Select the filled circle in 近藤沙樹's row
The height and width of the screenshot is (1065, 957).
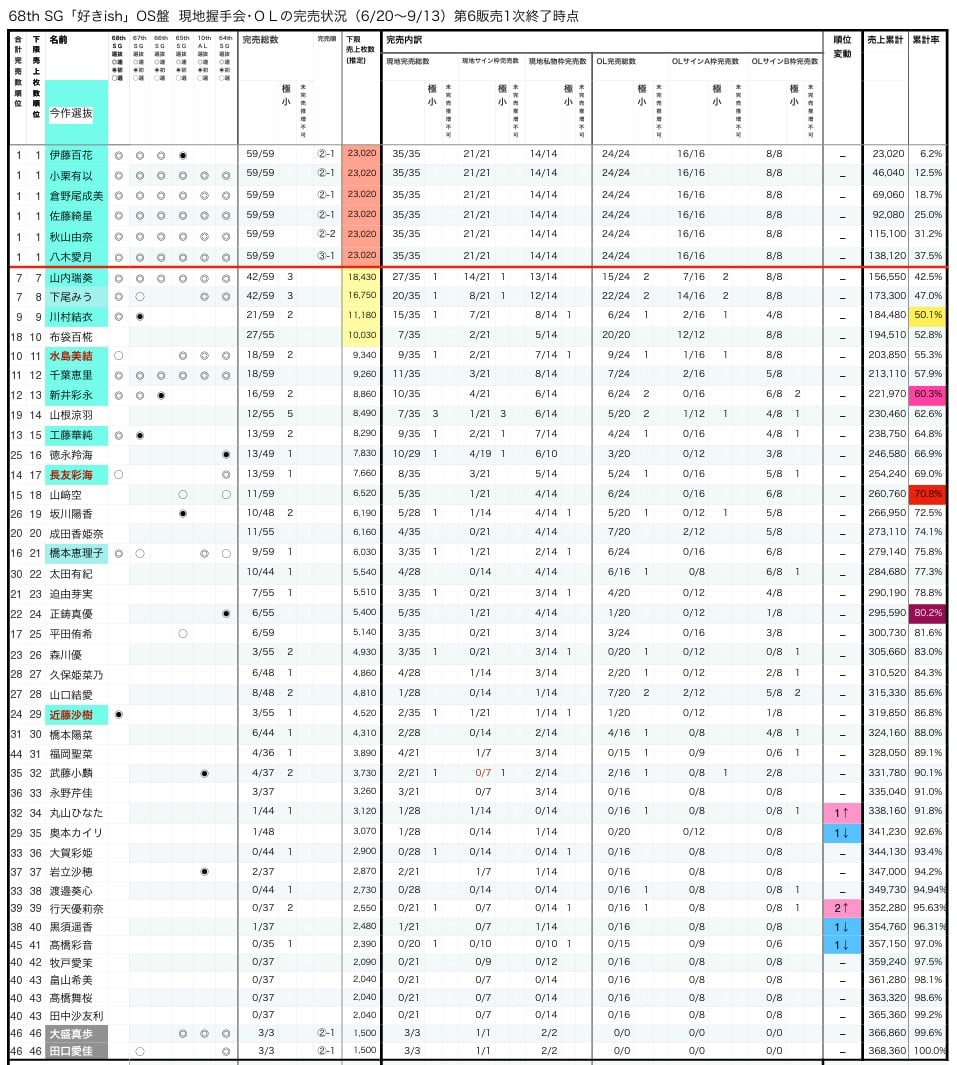point(119,715)
